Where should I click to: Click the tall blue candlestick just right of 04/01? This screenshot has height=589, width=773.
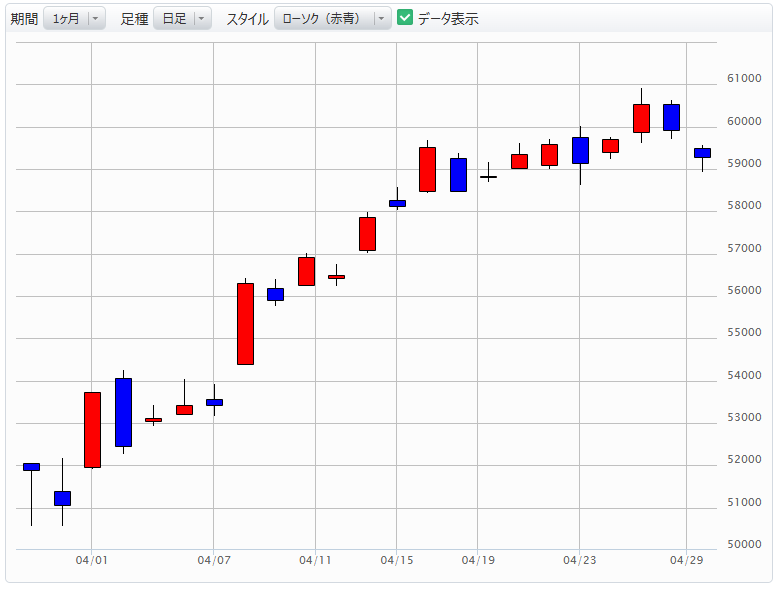coord(123,411)
